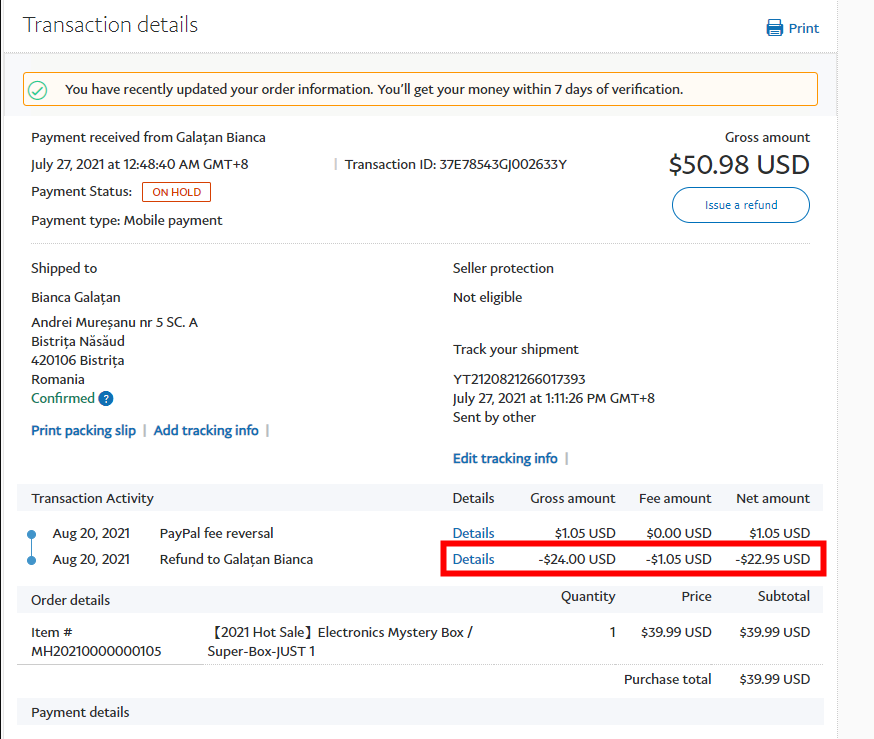Click the Payment details section header
This screenshot has height=739, width=874.
point(80,712)
